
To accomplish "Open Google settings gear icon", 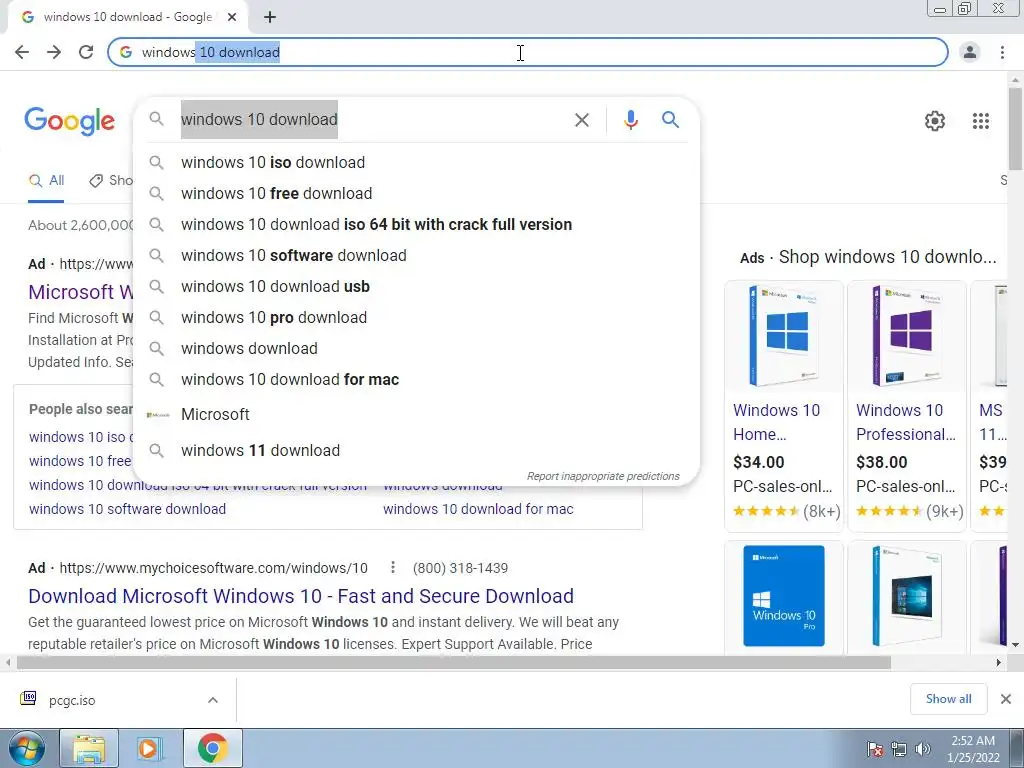I will pos(935,121).
